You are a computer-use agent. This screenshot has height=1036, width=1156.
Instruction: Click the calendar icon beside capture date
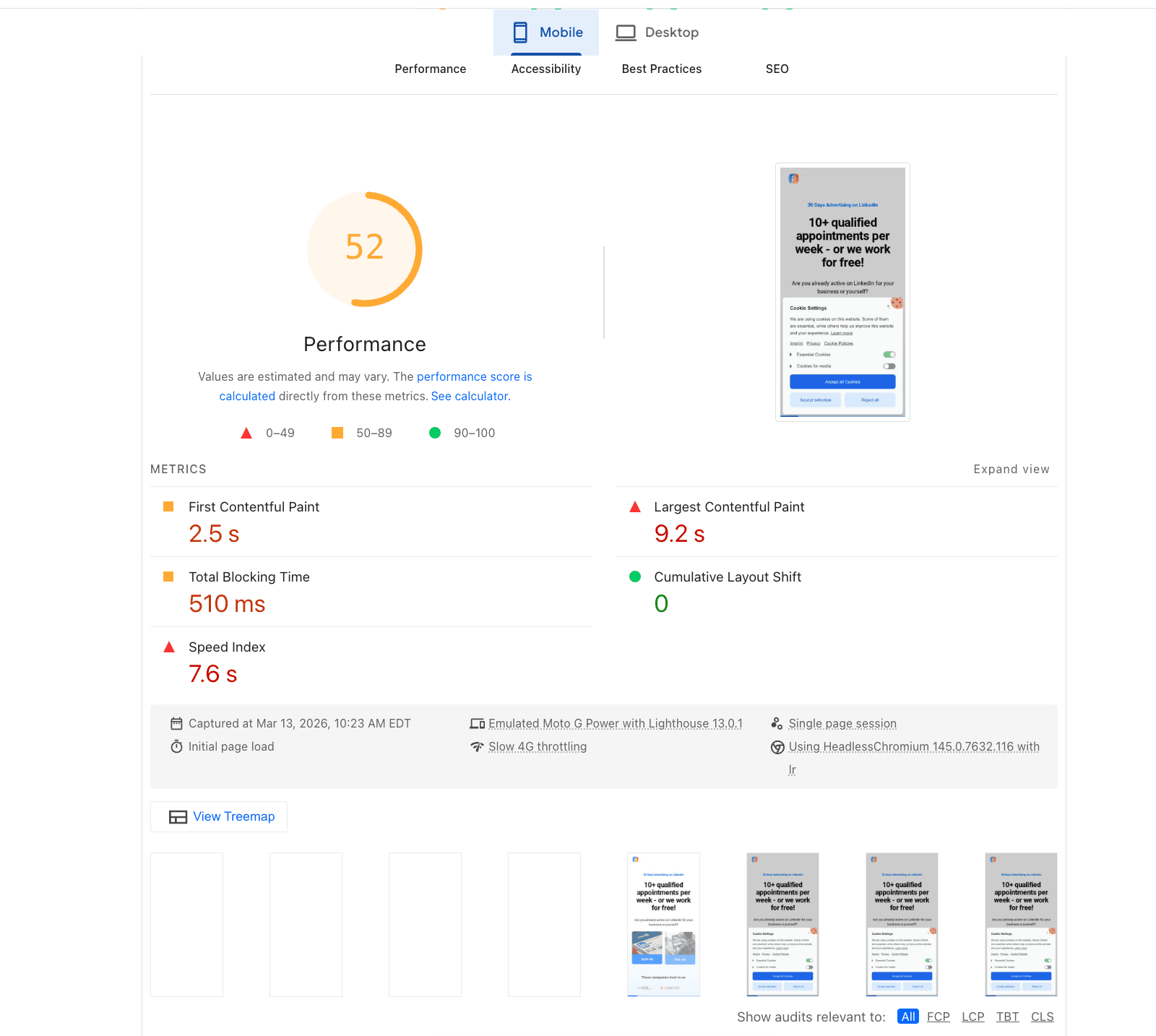click(176, 723)
